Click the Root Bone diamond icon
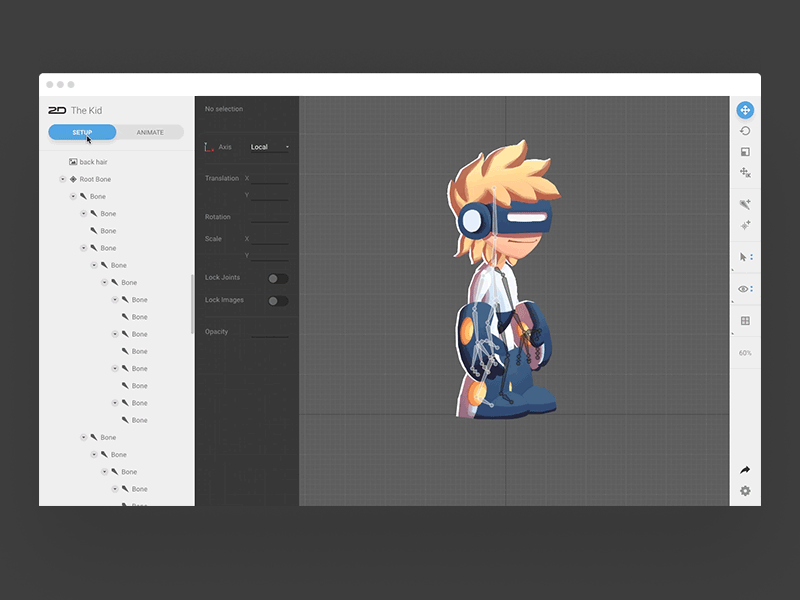 click(x=73, y=179)
